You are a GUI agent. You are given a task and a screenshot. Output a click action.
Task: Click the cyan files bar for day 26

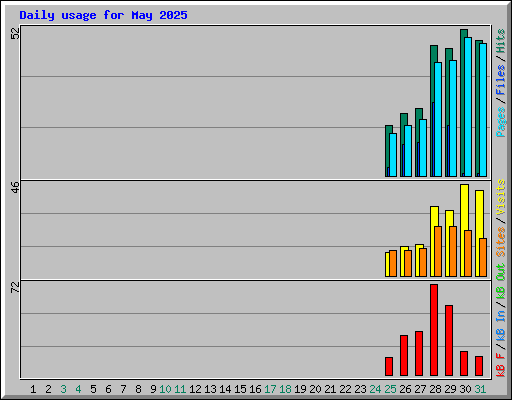pyautogui.click(x=408, y=151)
